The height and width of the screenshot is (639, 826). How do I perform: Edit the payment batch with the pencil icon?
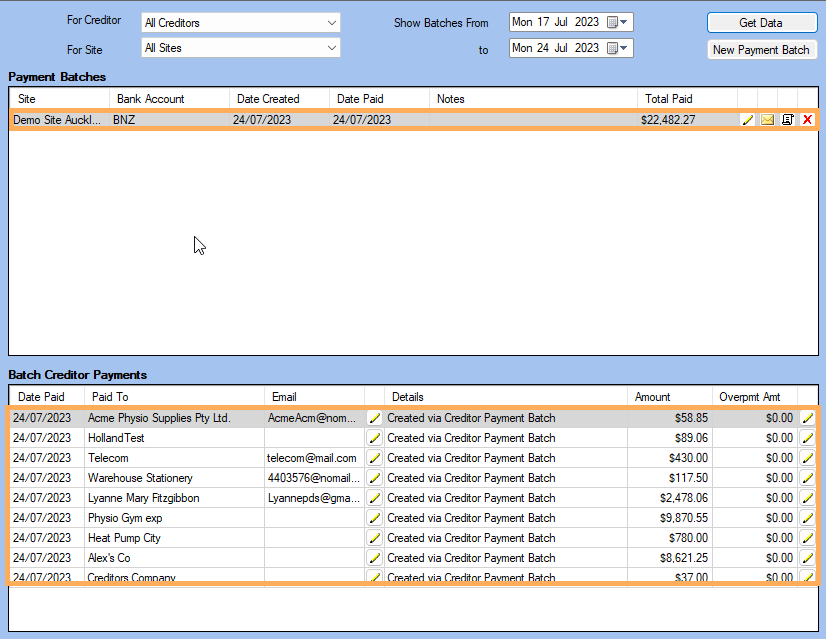tap(747, 119)
